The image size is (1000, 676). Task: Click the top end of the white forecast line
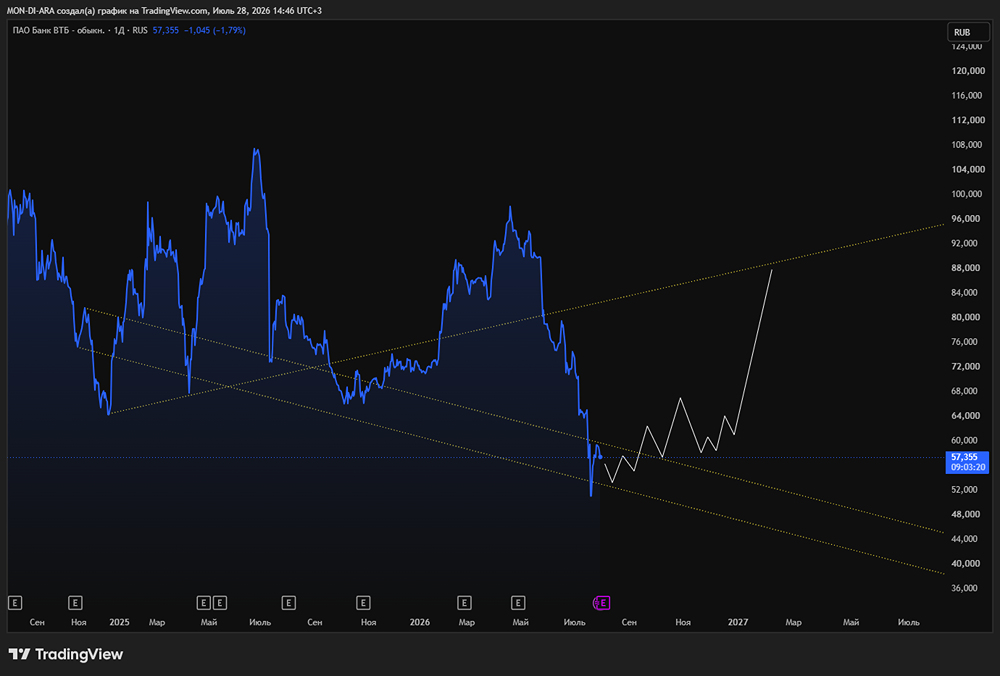pyautogui.click(x=772, y=270)
